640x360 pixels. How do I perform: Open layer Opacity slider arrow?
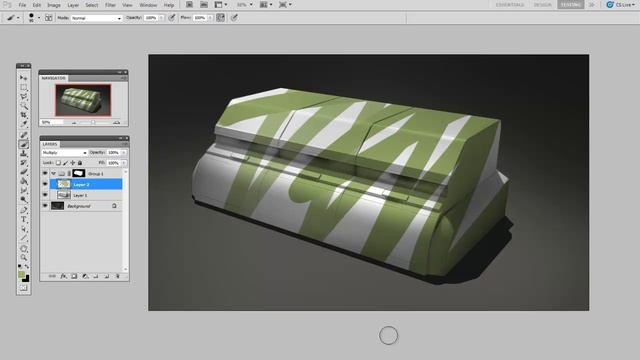click(x=124, y=153)
